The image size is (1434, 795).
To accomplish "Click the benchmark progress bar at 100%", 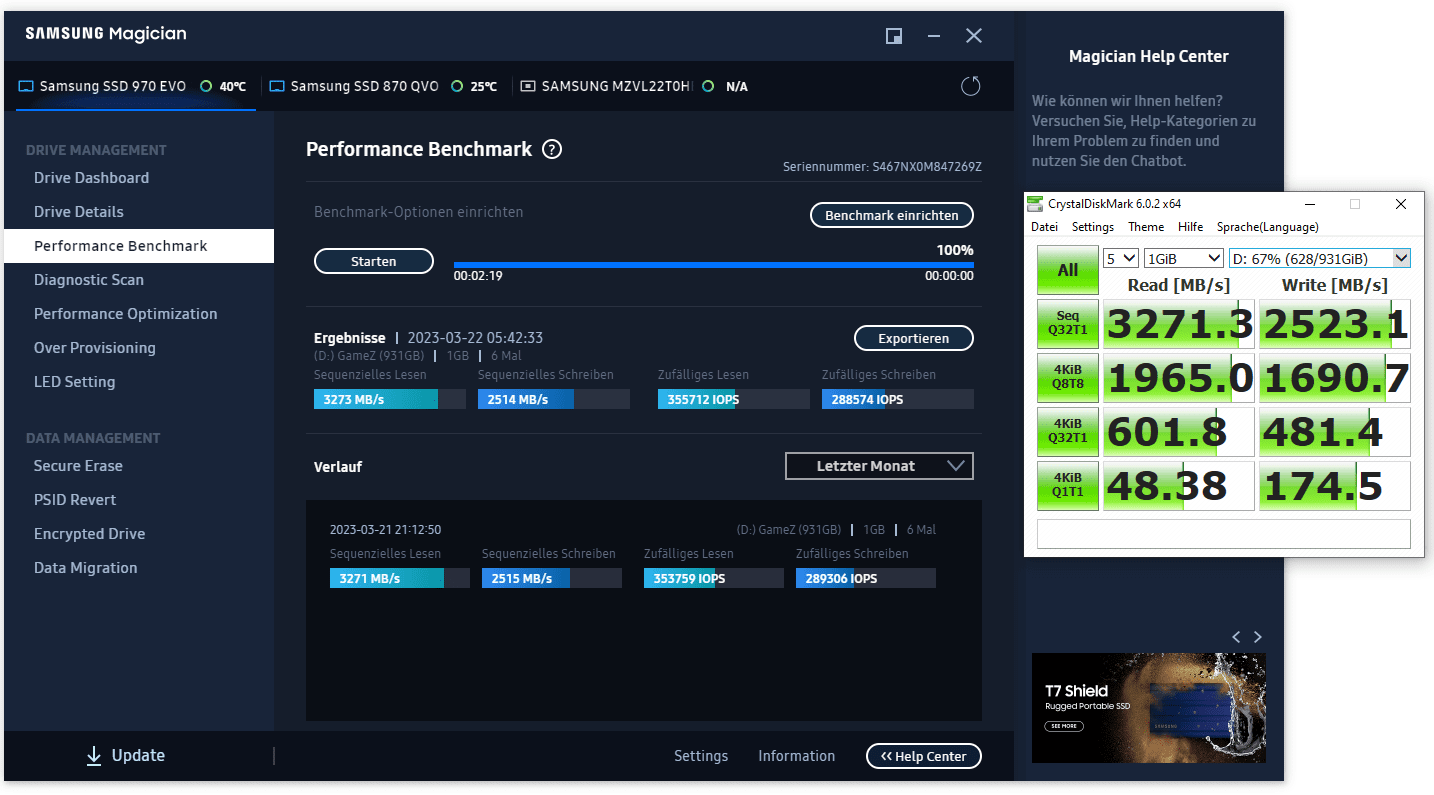I will point(713,265).
